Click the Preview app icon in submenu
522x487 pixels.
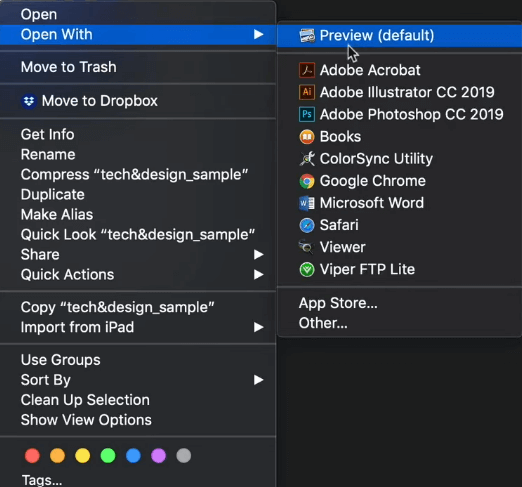click(x=307, y=35)
